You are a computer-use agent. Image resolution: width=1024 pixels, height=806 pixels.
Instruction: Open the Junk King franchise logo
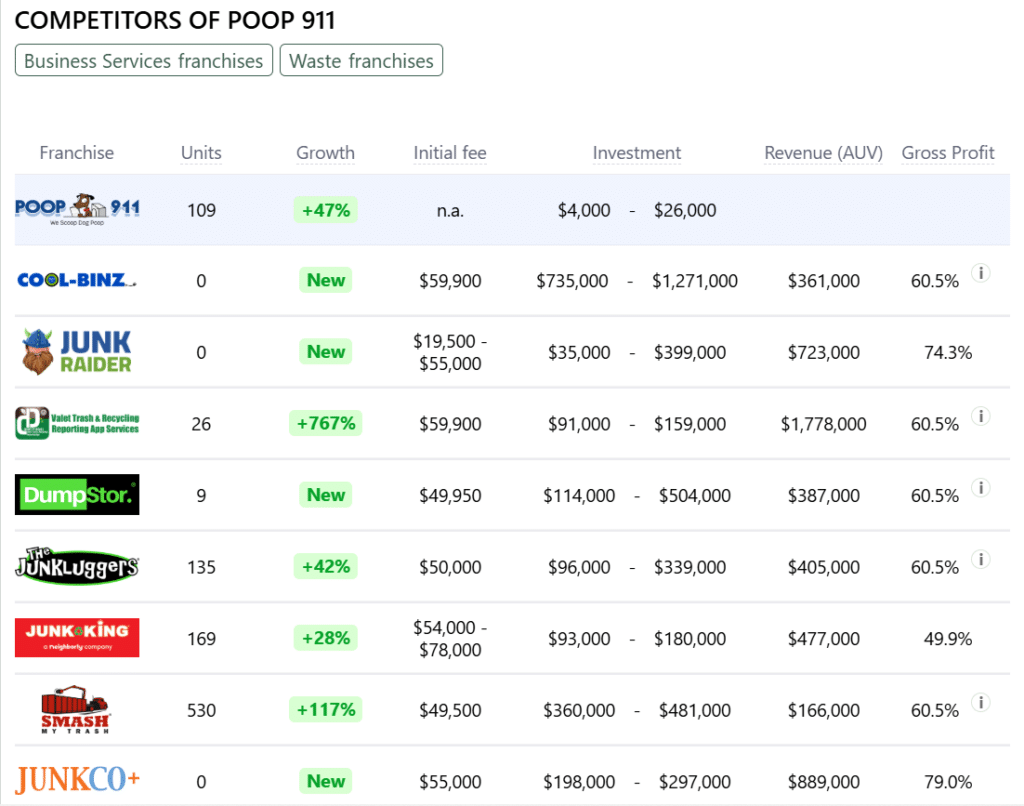77,637
